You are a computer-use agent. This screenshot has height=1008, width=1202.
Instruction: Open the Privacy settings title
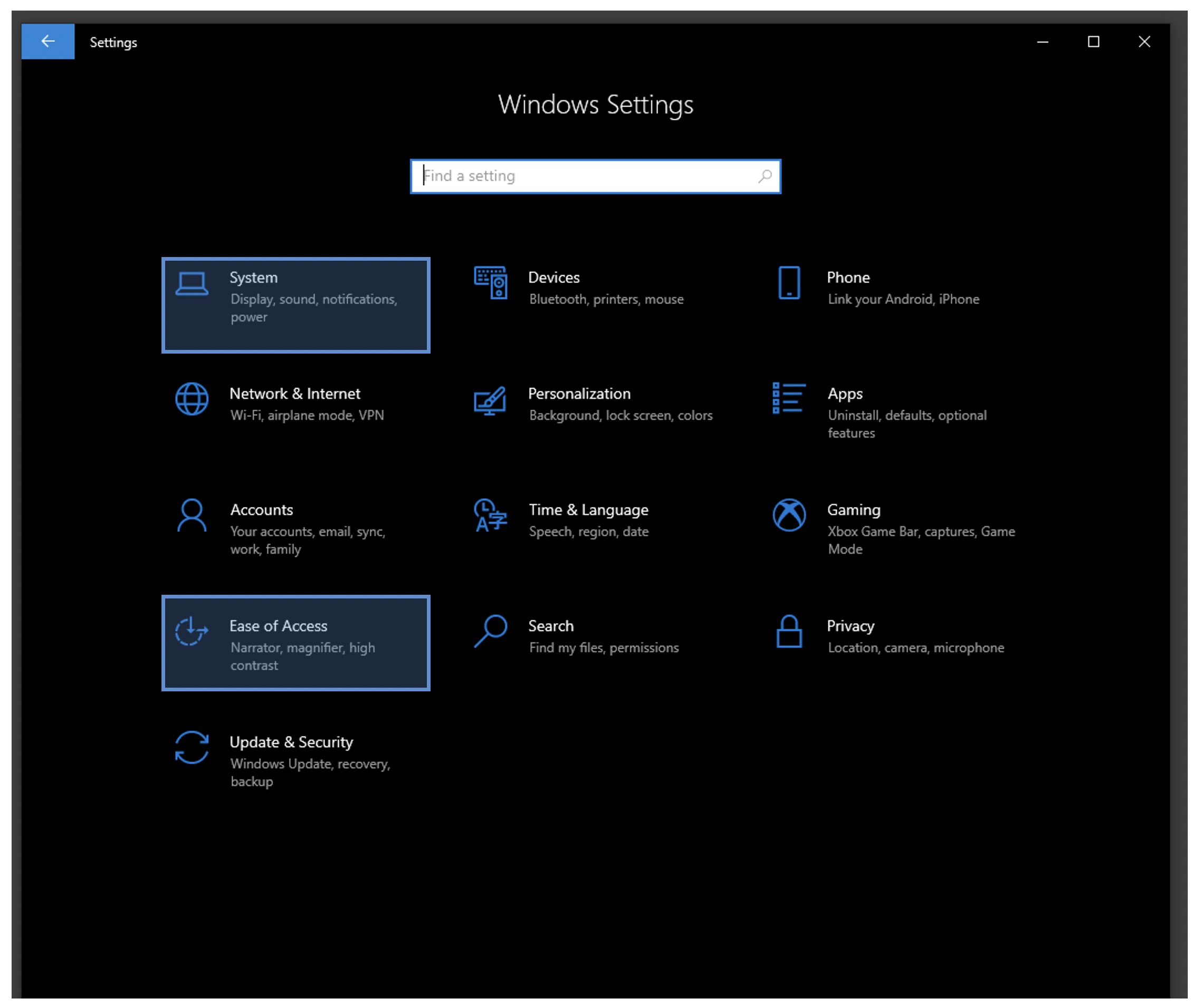851,627
